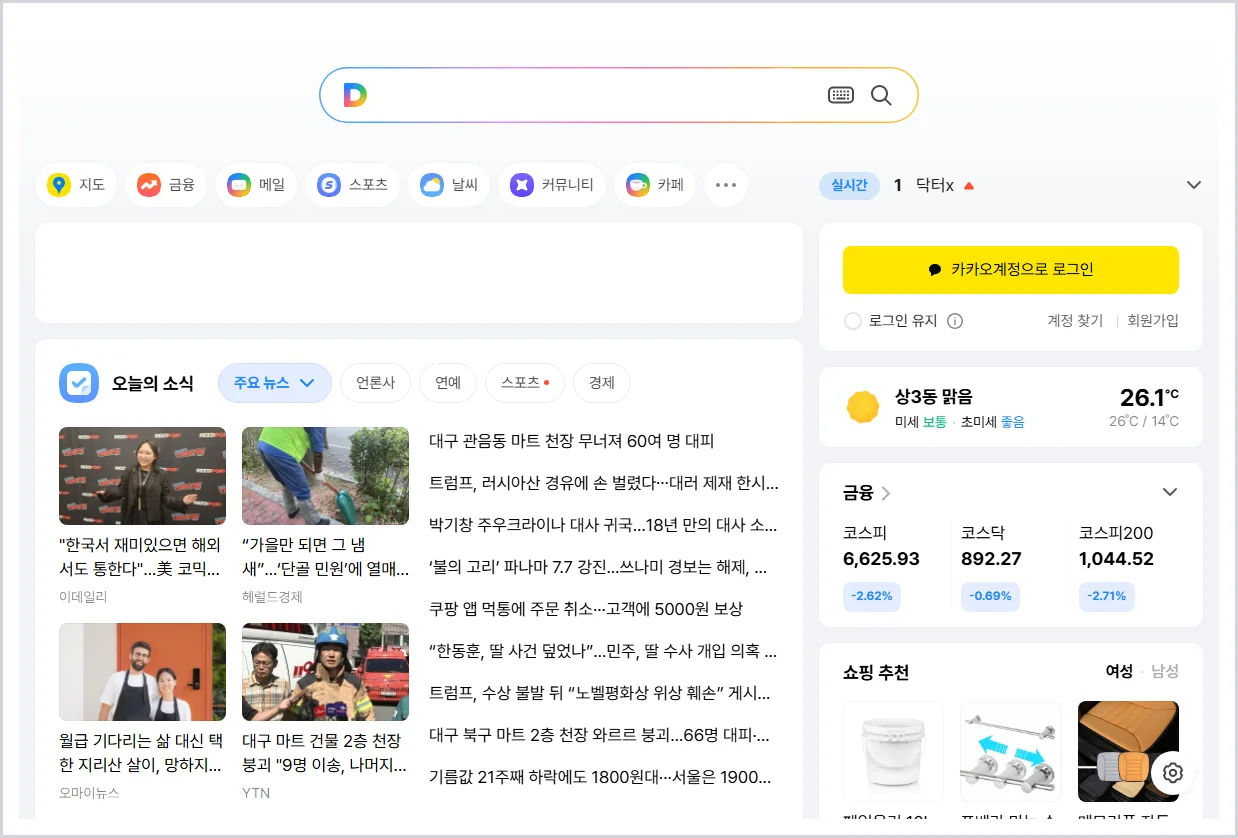The height and width of the screenshot is (838, 1238).
Task: Open headline 한동훈, 딸 사건 덮었나
Action: tap(603, 651)
